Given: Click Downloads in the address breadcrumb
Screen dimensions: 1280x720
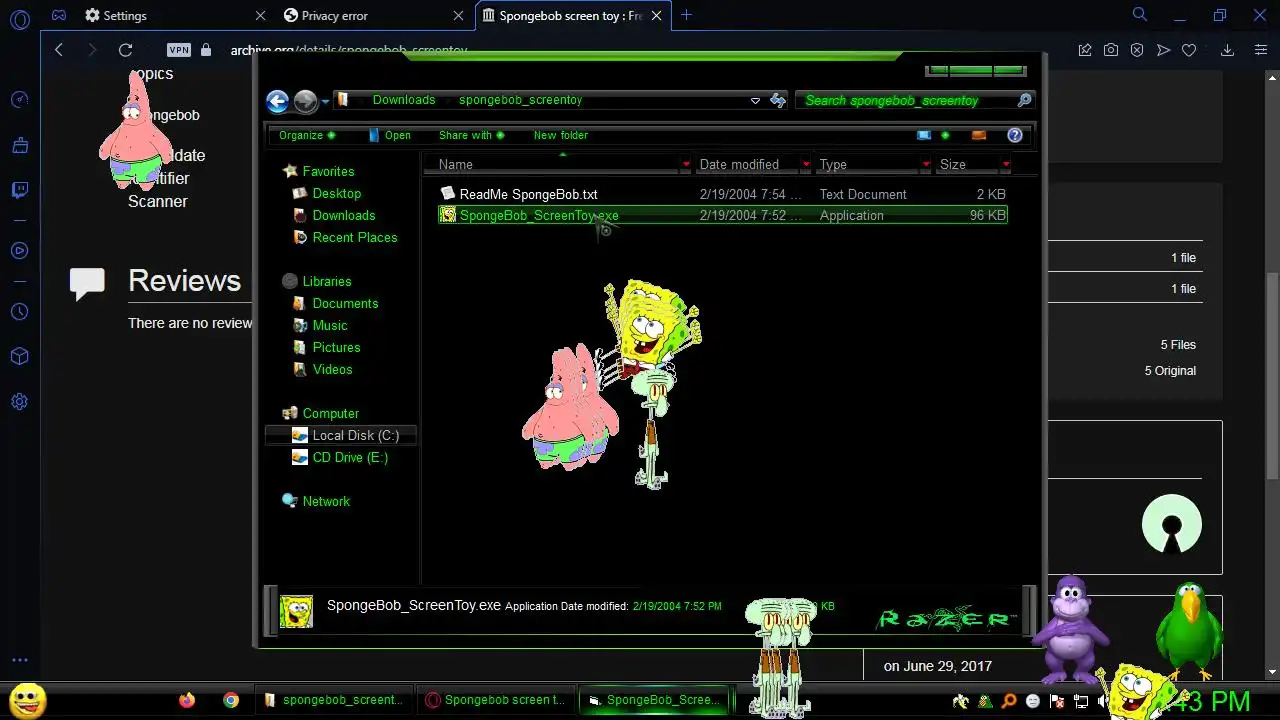Looking at the screenshot, I should point(403,100).
